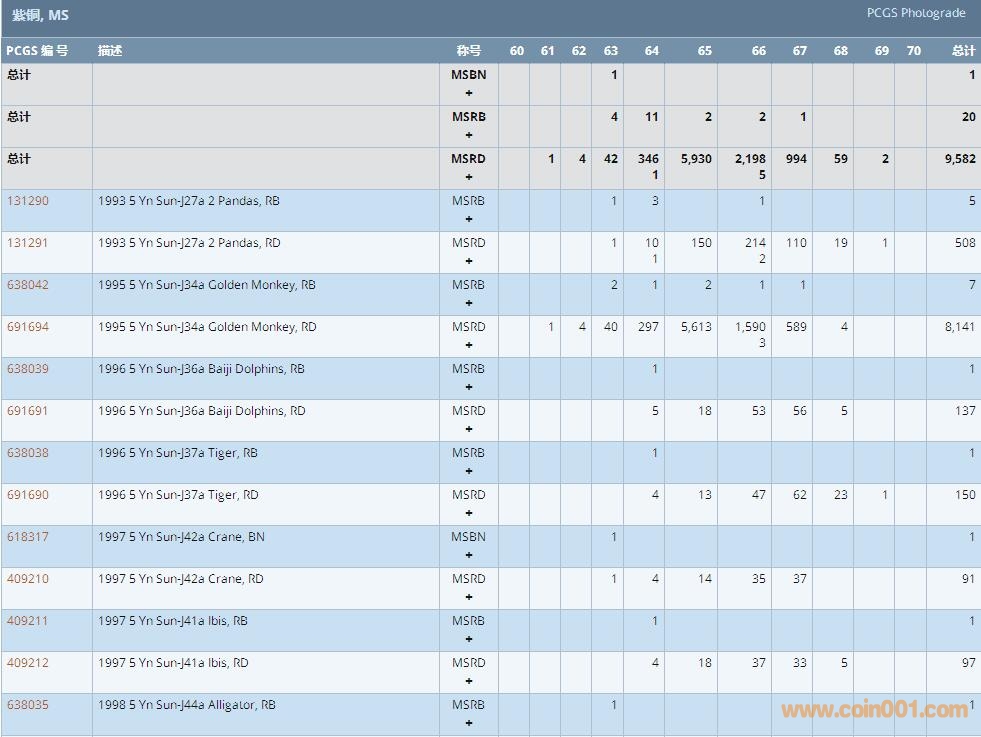The width and height of the screenshot is (981, 737).
Task: Expand plus under MSRD for Golden Monkey RD
Action: pyautogui.click(x=468, y=345)
